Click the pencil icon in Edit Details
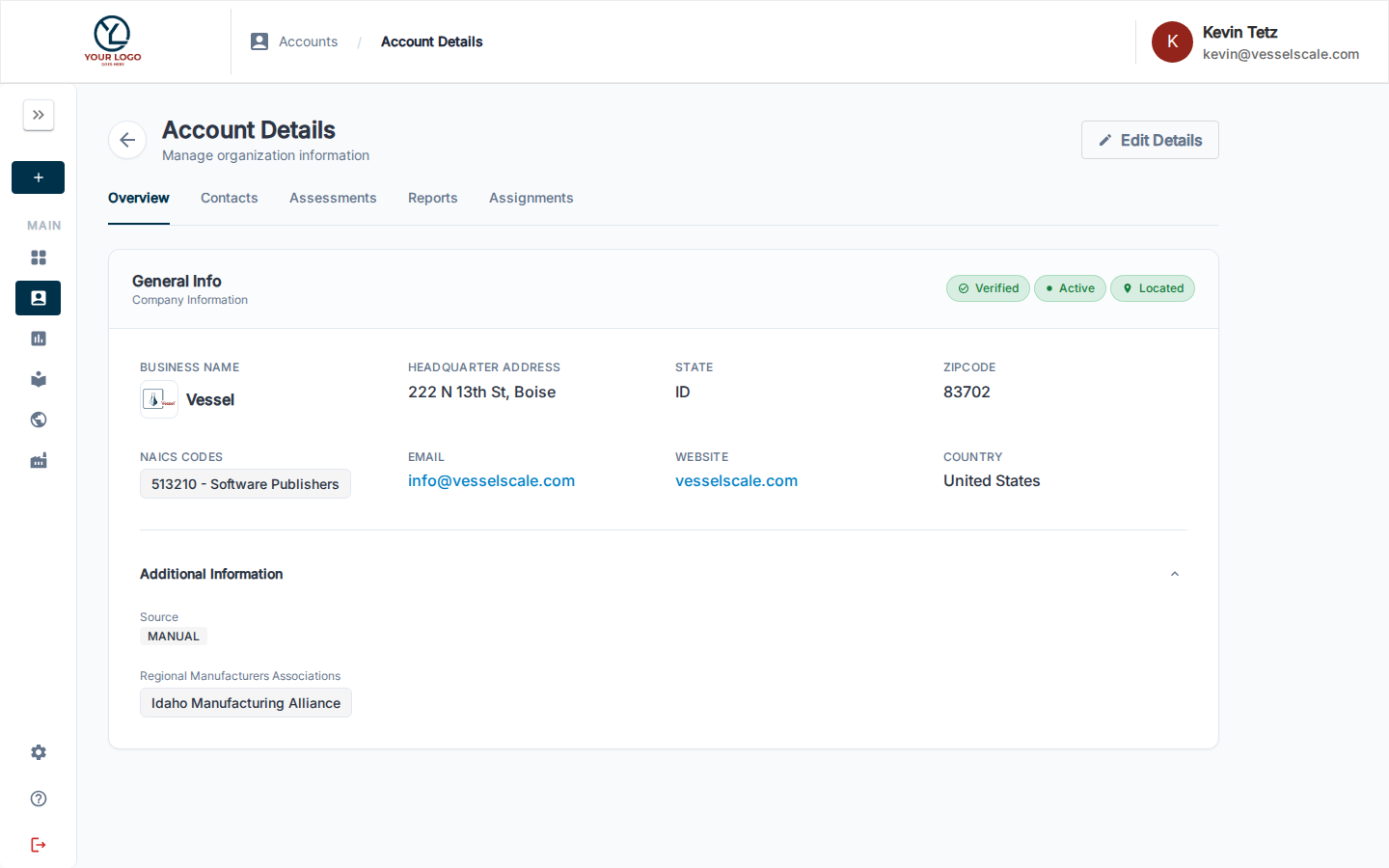Image resolution: width=1389 pixels, height=868 pixels. (x=1105, y=140)
